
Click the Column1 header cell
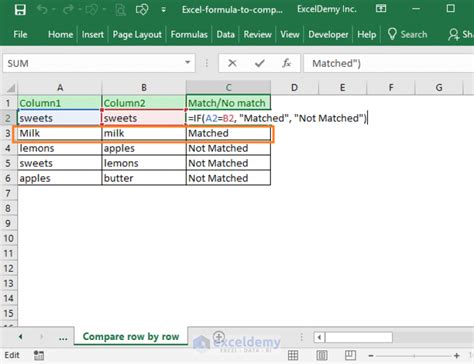59,103
